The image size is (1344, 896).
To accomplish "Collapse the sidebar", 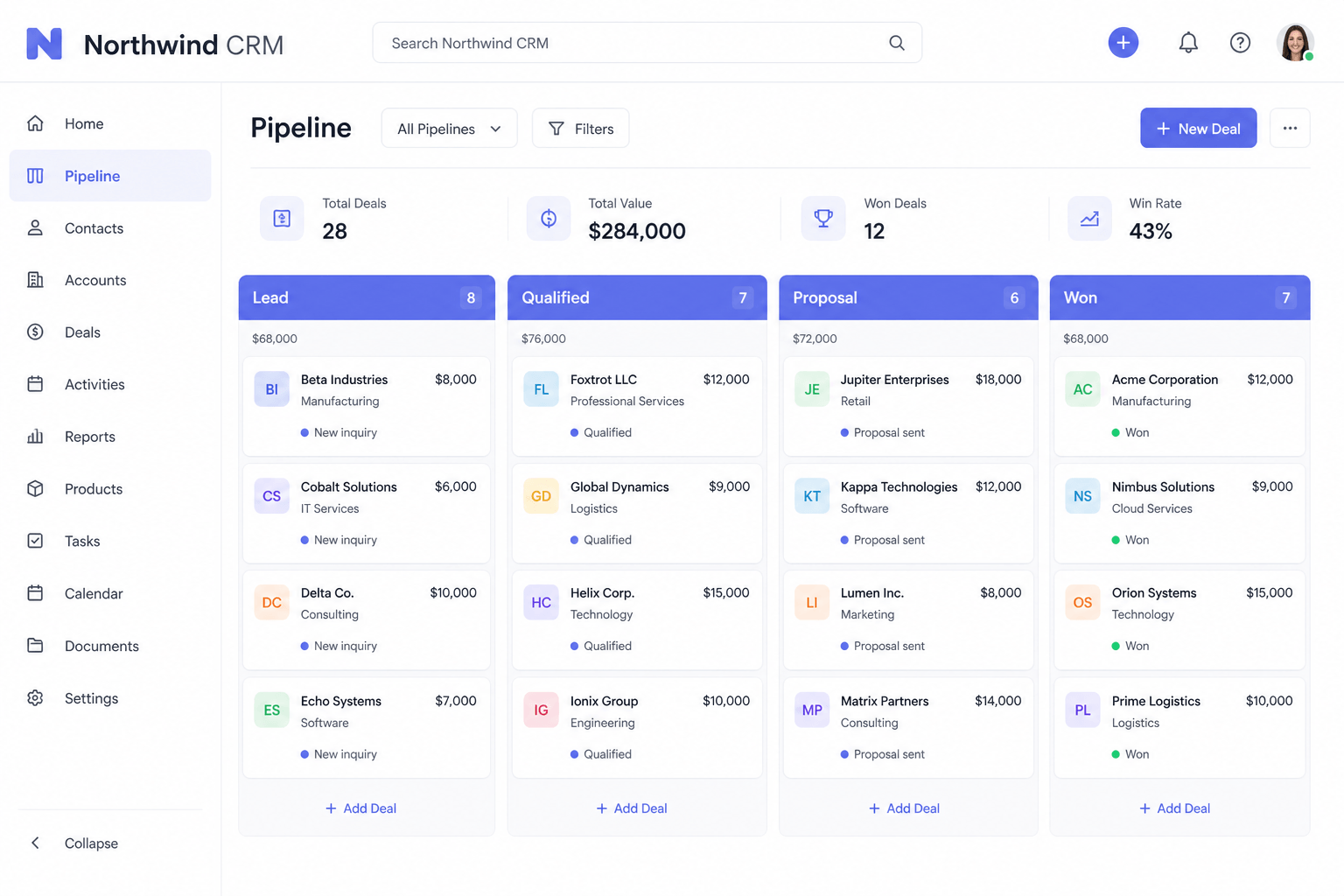I will pos(75,843).
